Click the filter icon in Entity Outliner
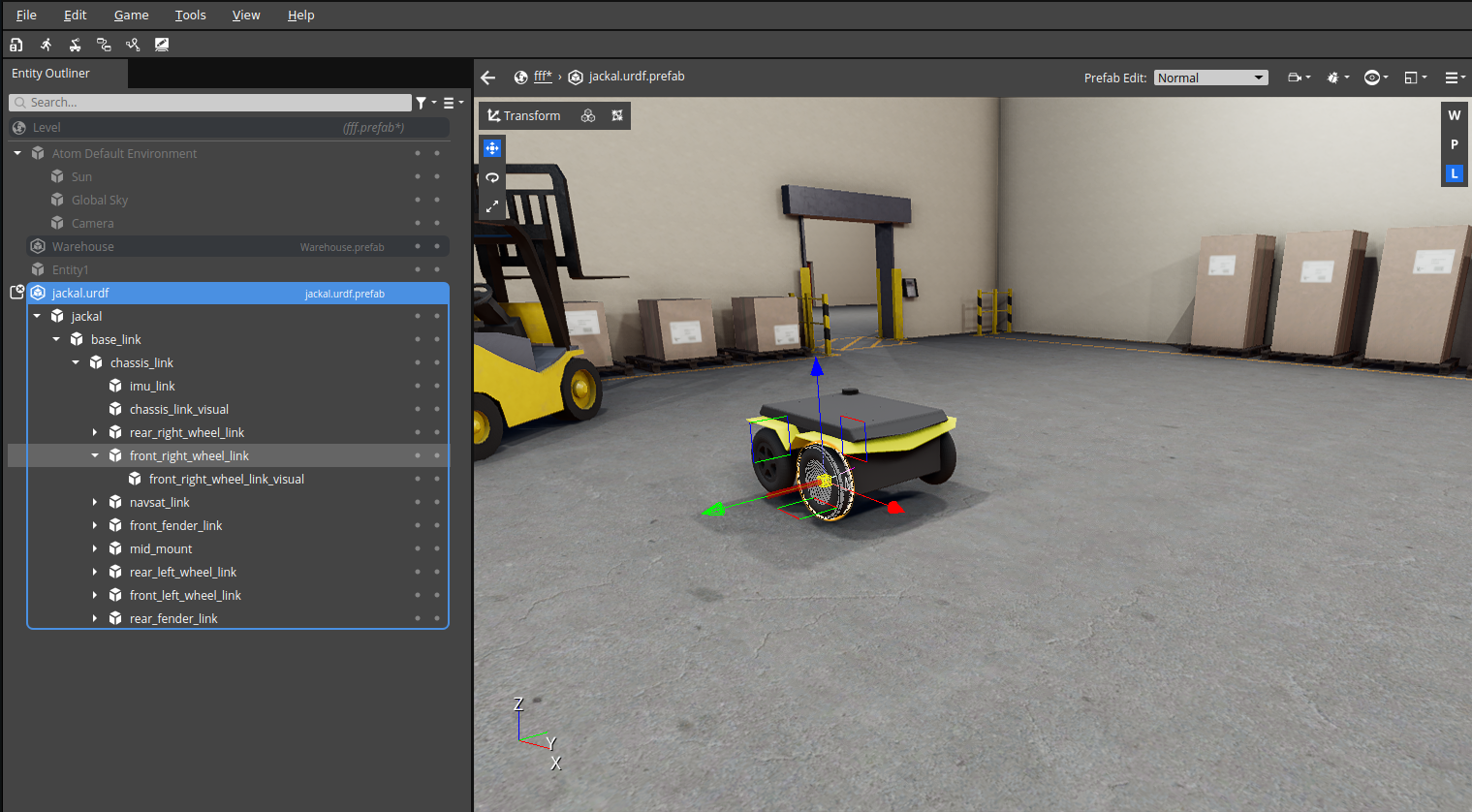The image size is (1472, 812). [423, 102]
